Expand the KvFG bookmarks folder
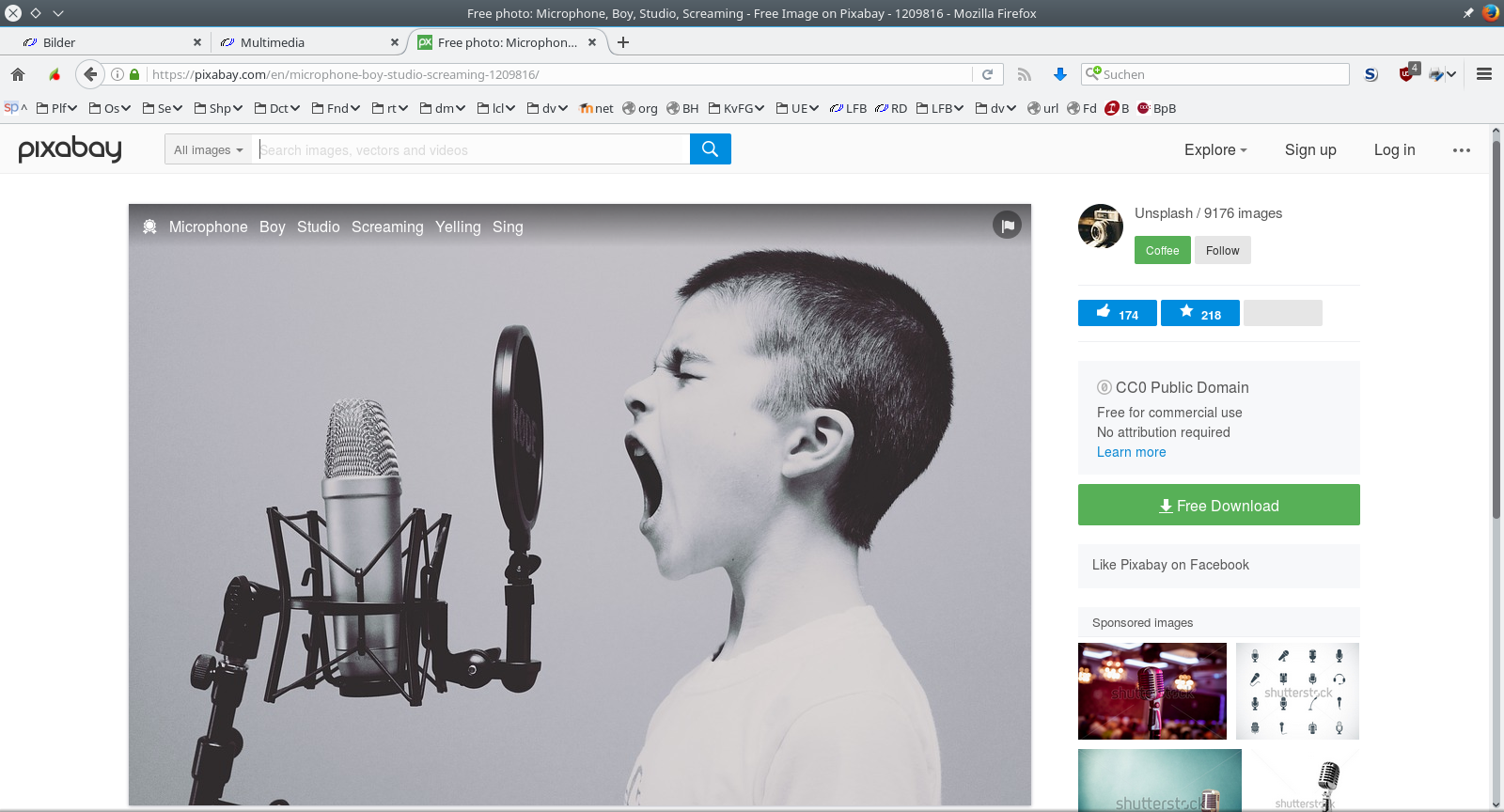The height and width of the screenshot is (812, 1504). (x=736, y=108)
